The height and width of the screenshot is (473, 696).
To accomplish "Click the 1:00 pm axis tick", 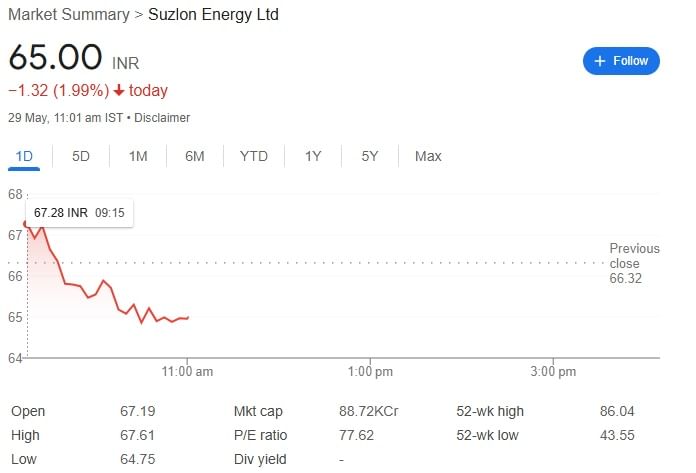I will click(x=370, y=371).
